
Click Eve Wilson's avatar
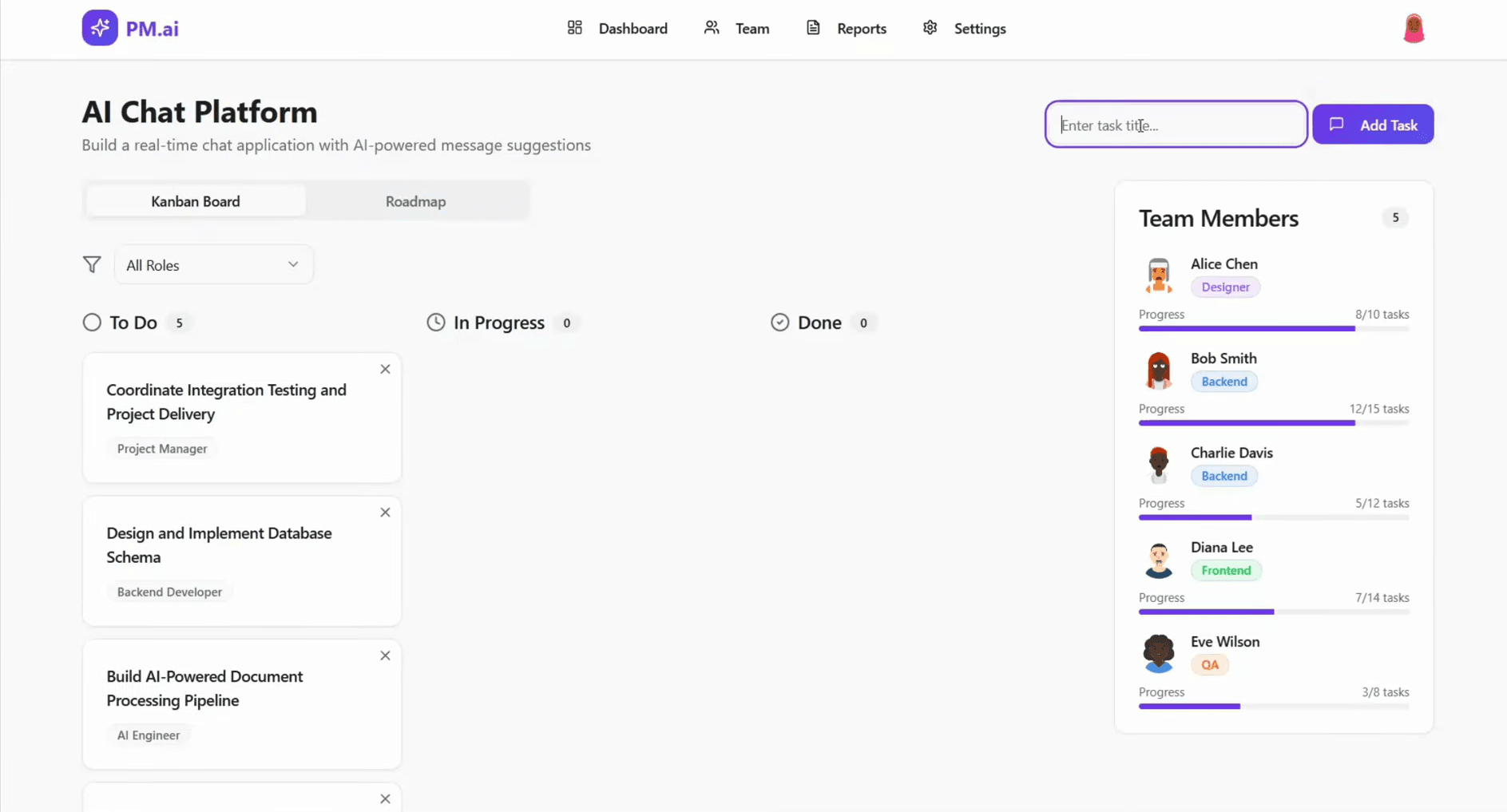pos(1159,653)
